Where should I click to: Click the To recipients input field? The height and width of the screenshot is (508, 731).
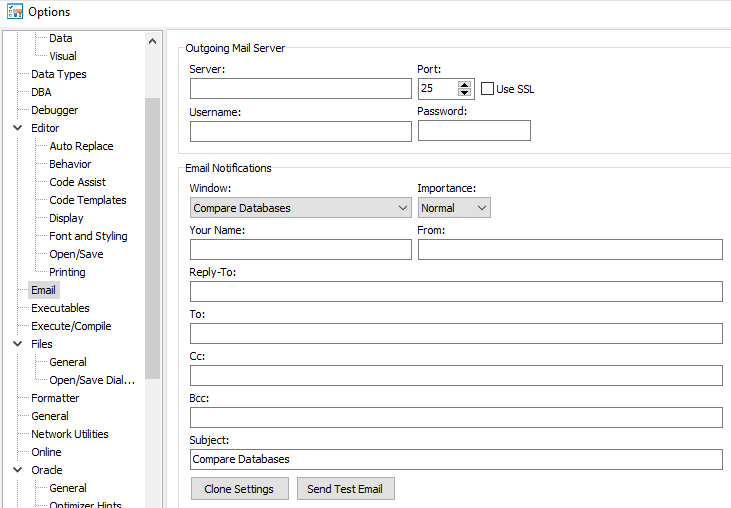tap(456, 333)
